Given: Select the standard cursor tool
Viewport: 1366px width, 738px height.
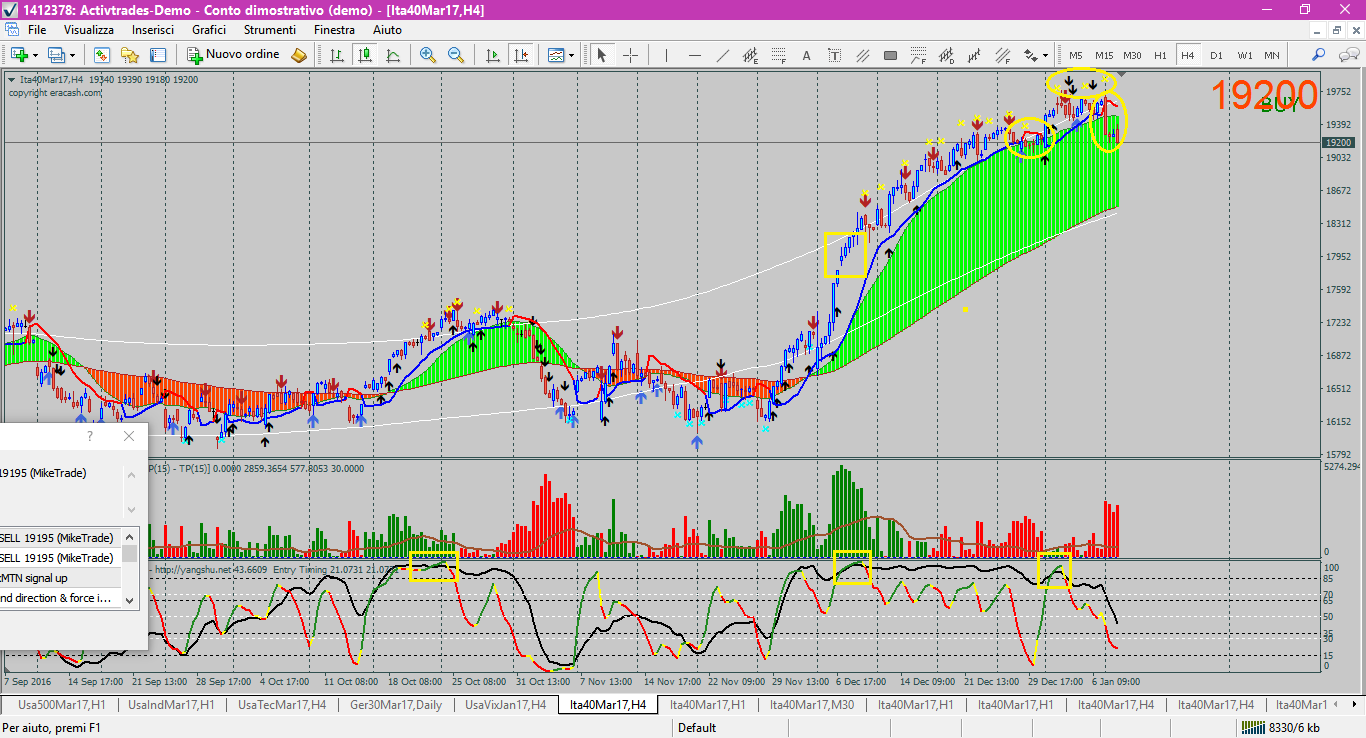Looking at the screenshot, I should [x=602, y=55].
